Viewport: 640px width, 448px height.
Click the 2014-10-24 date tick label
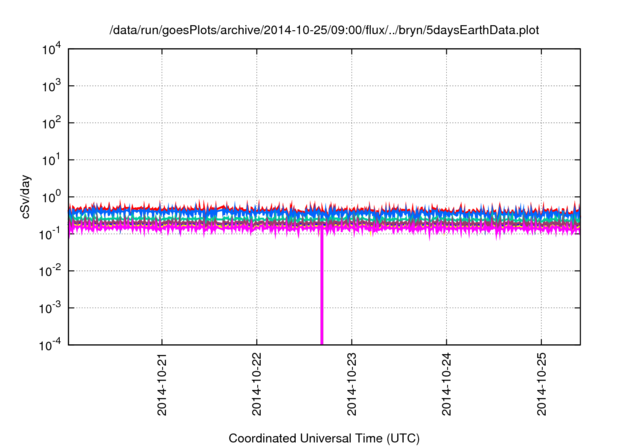coord(447,384)
